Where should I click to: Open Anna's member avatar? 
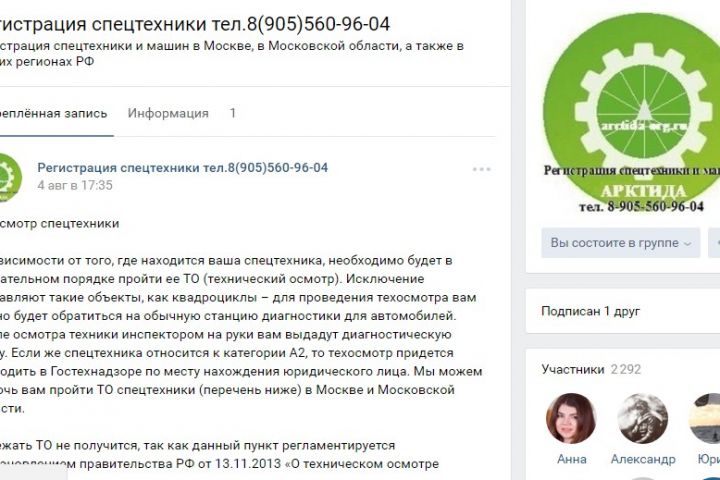click(571, 418)
